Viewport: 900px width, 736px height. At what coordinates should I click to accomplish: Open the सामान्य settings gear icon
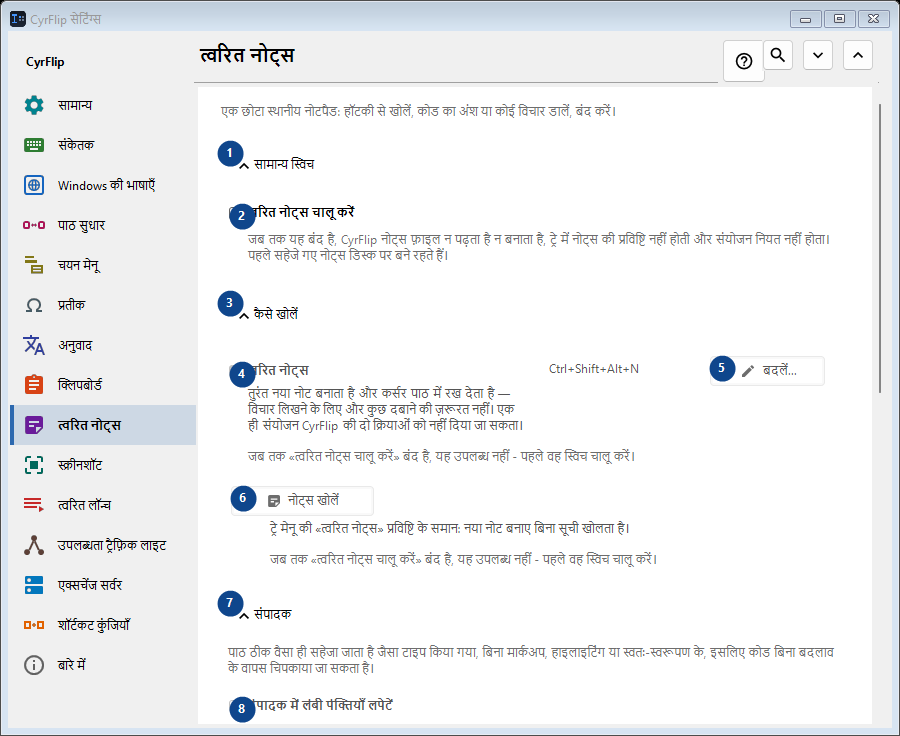coord(34,105)
